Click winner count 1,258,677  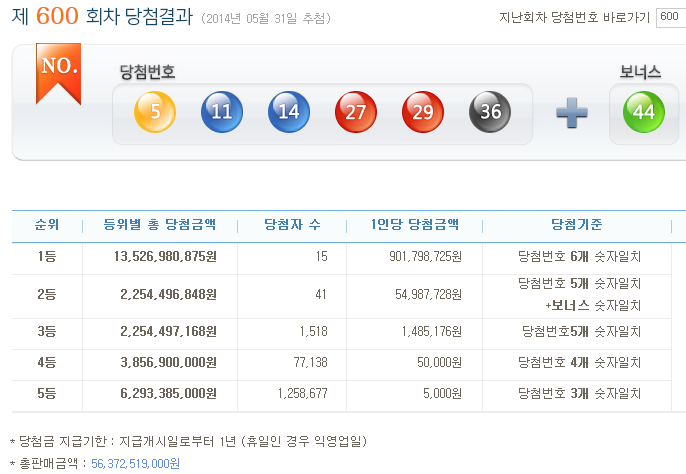[x=303, y=393]
